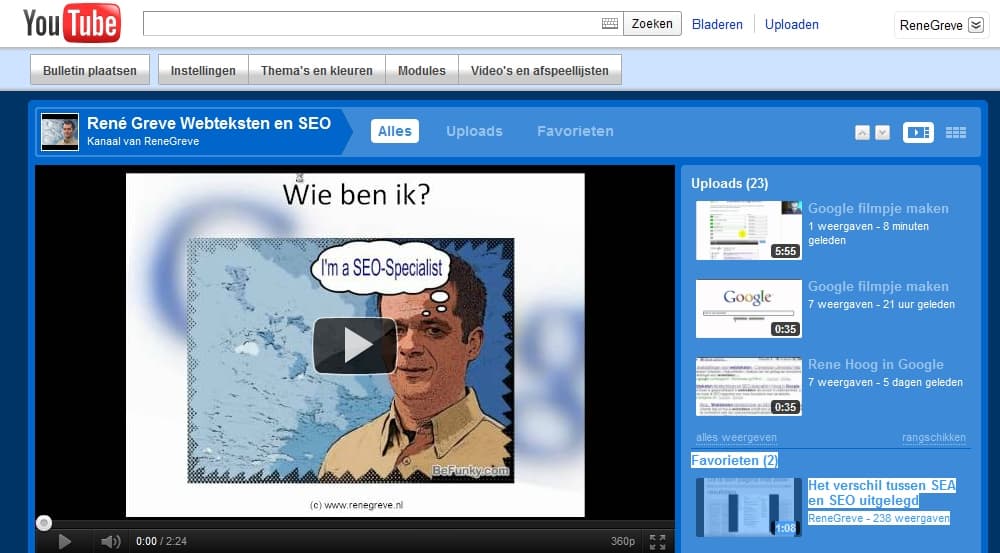Click the down arrow in channel header
This screenshot has width=1000, height=553.
pyautogui.click(x=883, y=133)
